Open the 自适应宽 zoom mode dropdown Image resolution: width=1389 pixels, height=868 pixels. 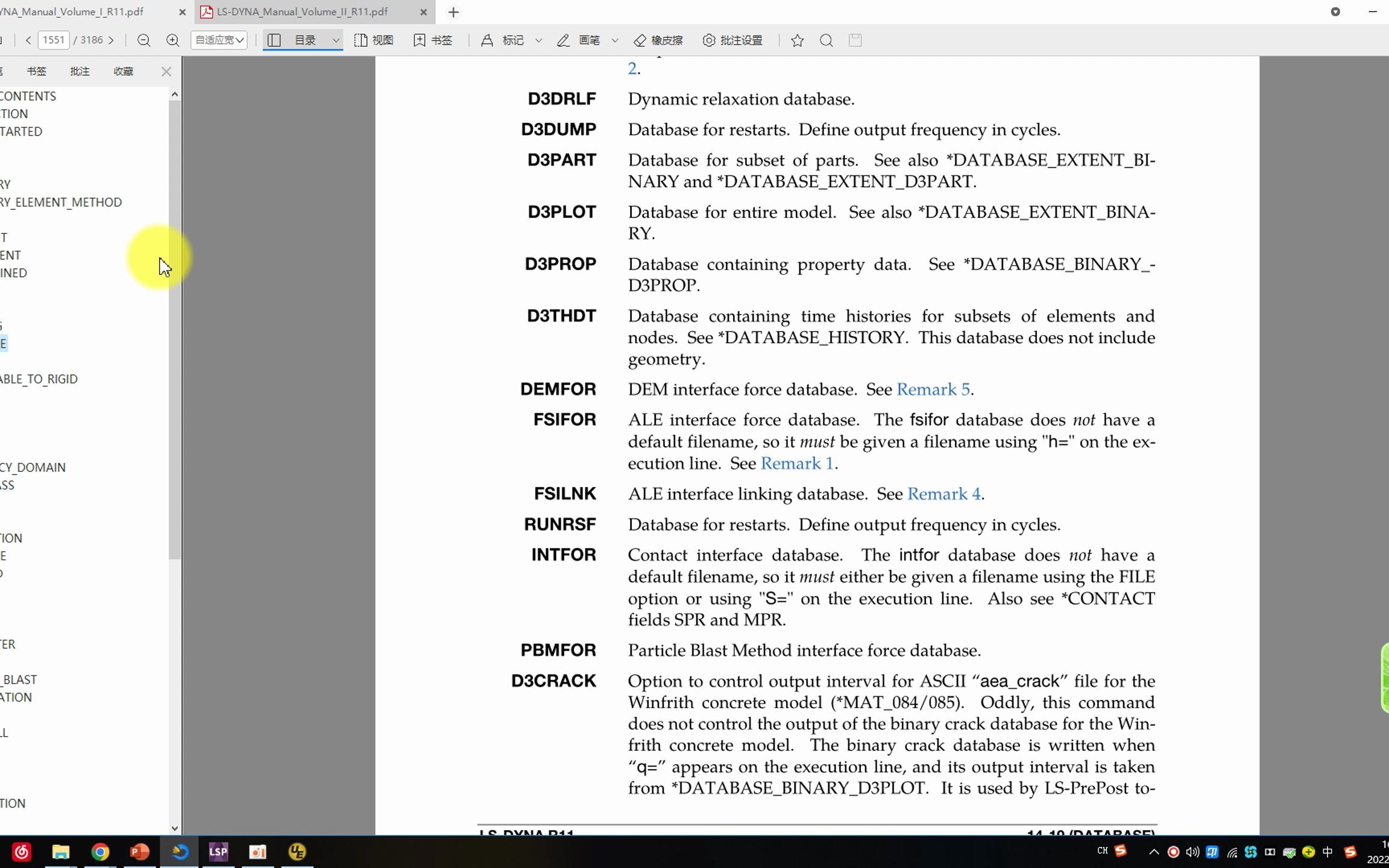219,40
